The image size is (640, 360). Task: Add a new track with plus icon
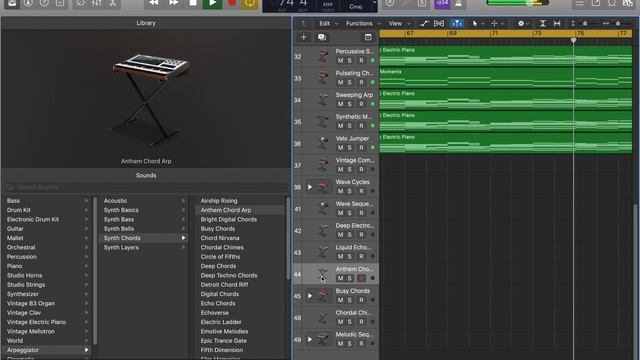[303, 37]
